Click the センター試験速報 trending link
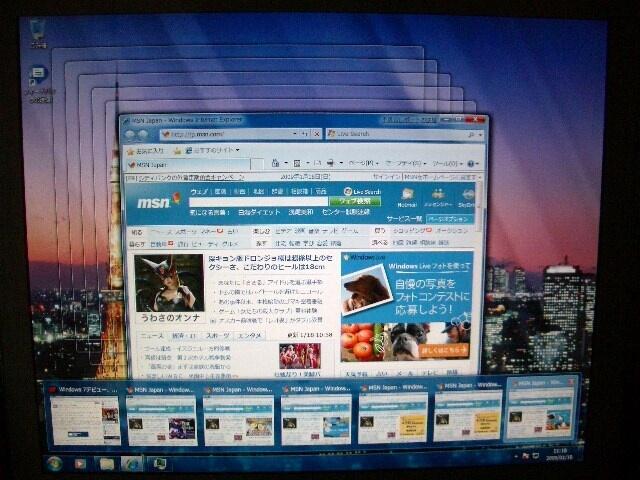The height and width of the screenshot is (480, 640). click(346, 212)
